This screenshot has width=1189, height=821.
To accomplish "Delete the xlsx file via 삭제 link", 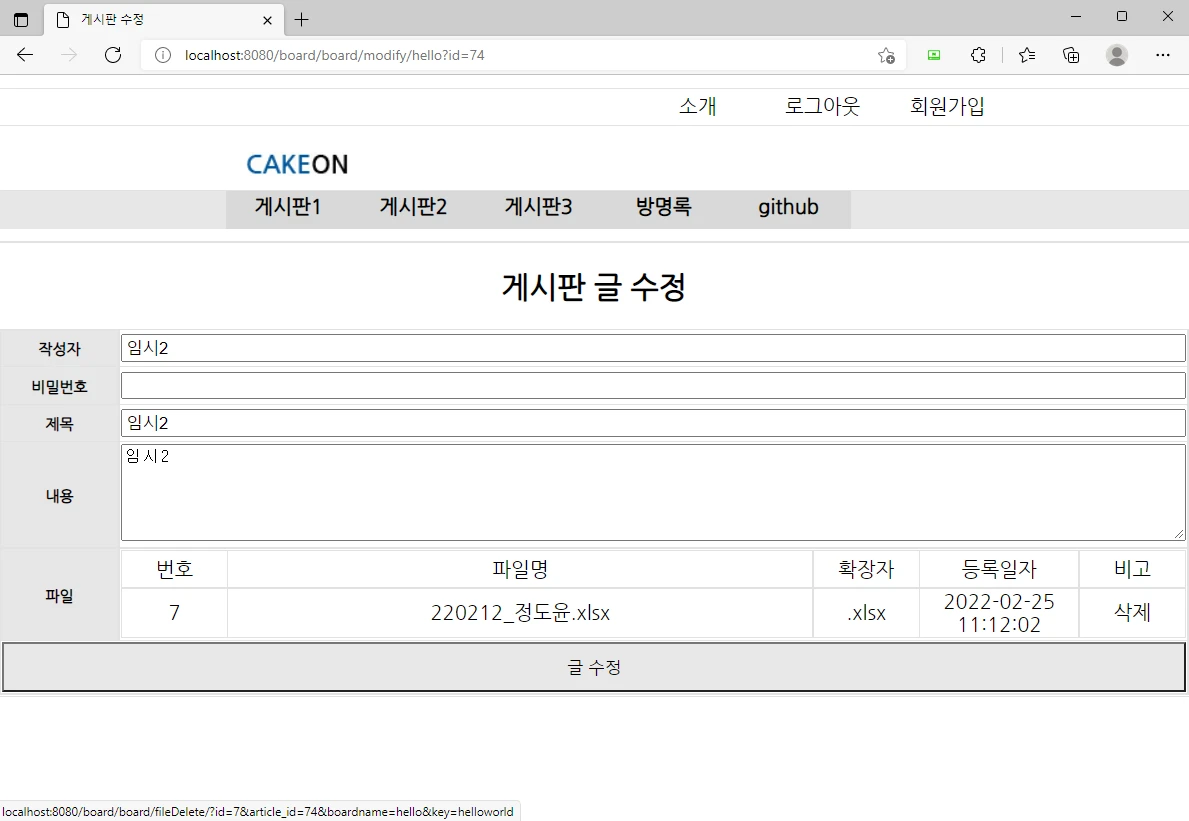I will [1132, 613].
